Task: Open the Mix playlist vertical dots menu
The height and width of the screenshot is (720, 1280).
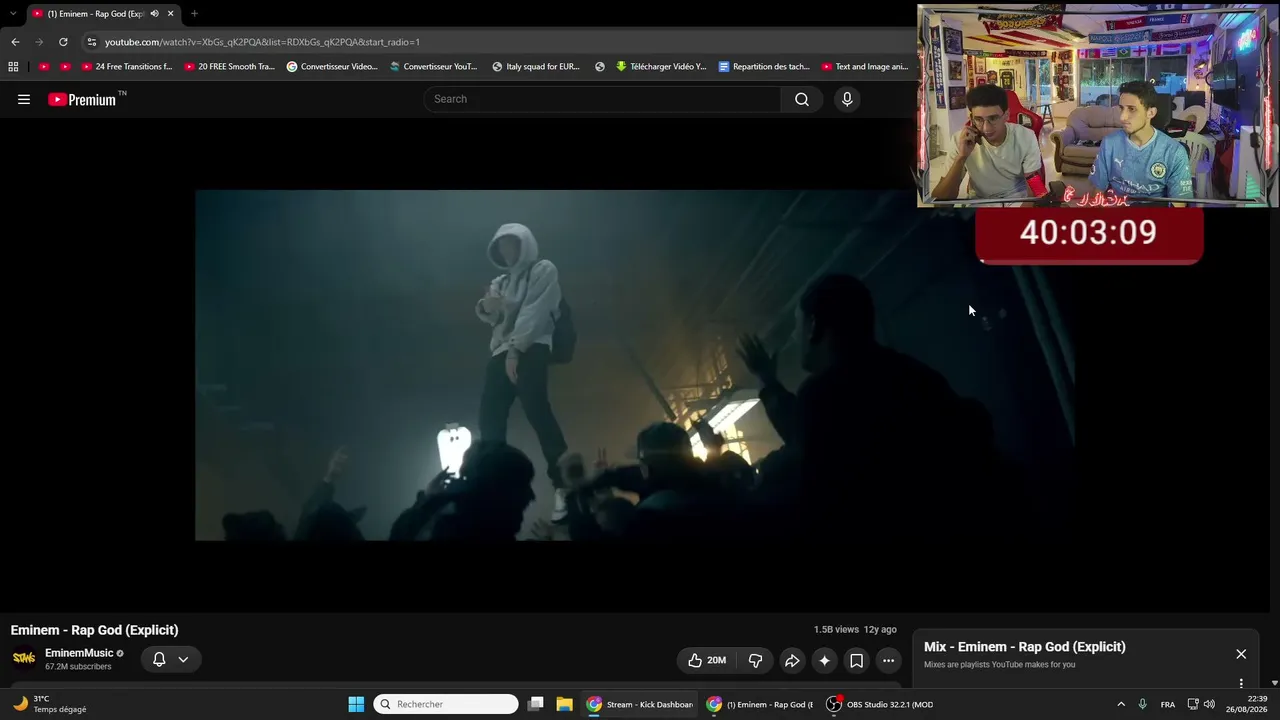Action: 1241,683
